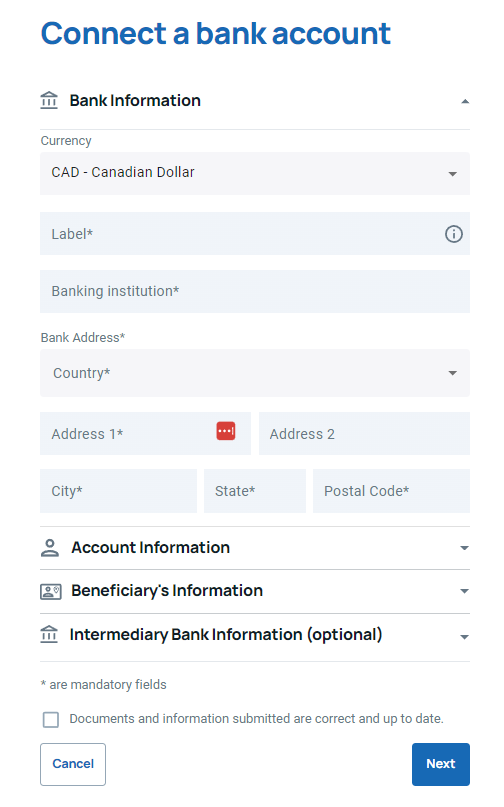Click the Next button
This screenshot has height=807, width=504.
[x=441, y=764]
